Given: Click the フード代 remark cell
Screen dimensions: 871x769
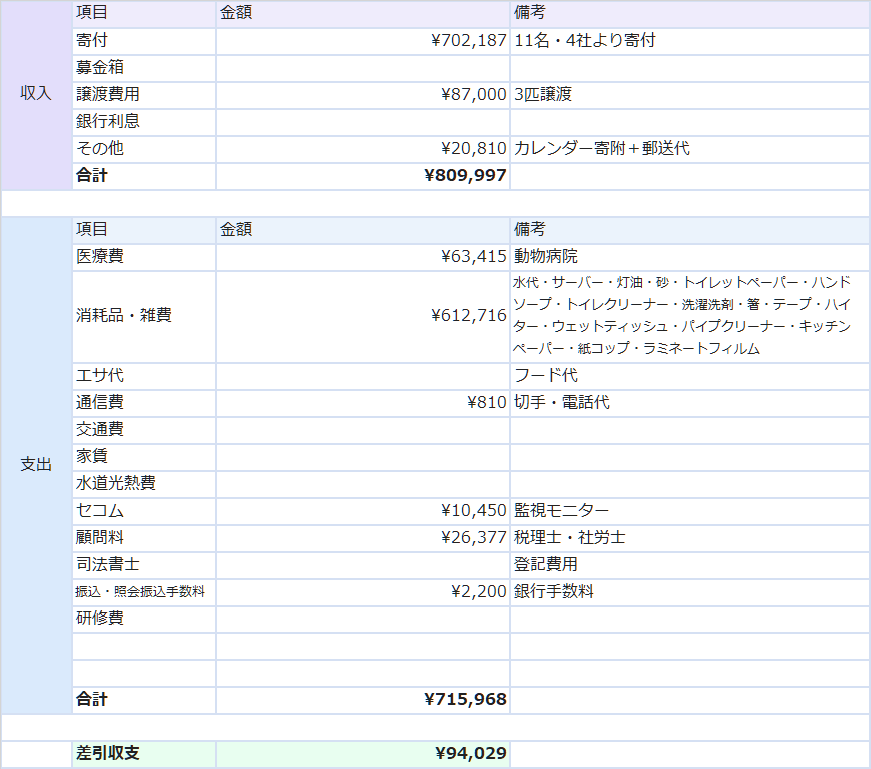Looking at the screenshot, I should [689, 376].
